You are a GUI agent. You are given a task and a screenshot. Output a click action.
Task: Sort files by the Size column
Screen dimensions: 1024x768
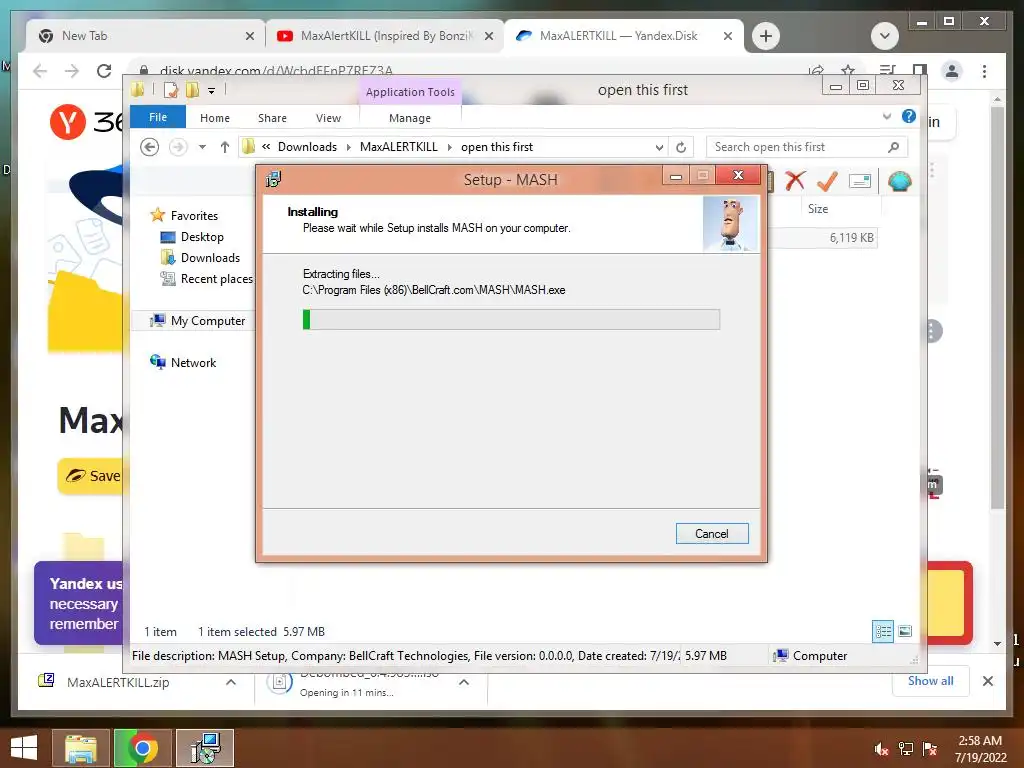[x=818, y=209]
